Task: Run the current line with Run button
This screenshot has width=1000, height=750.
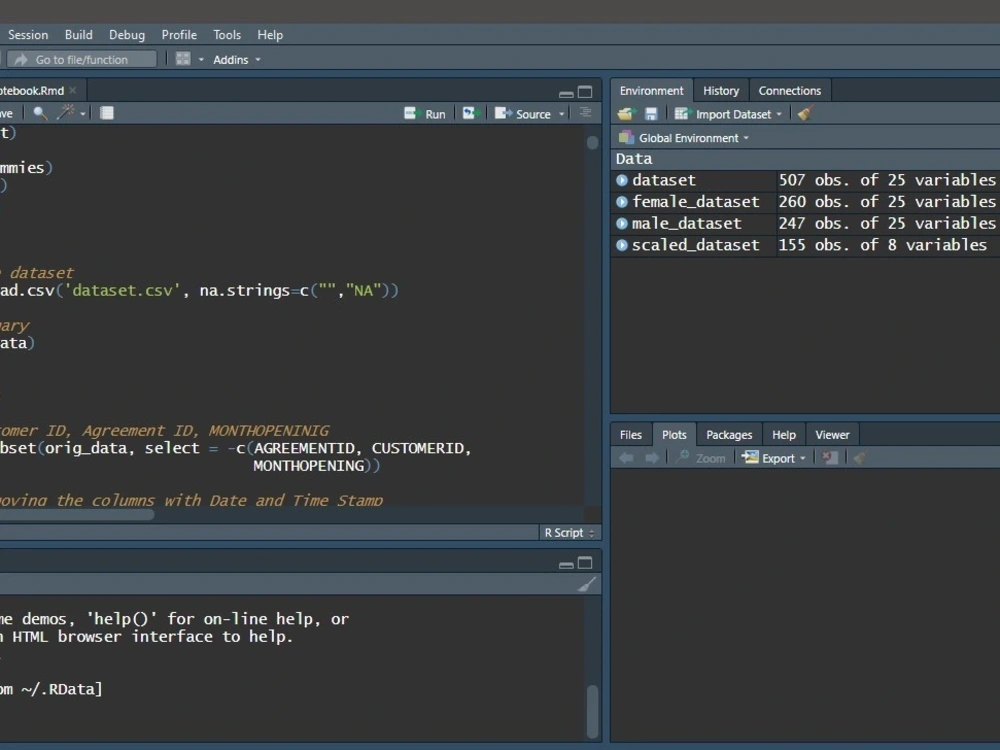Action: point(425,114)
